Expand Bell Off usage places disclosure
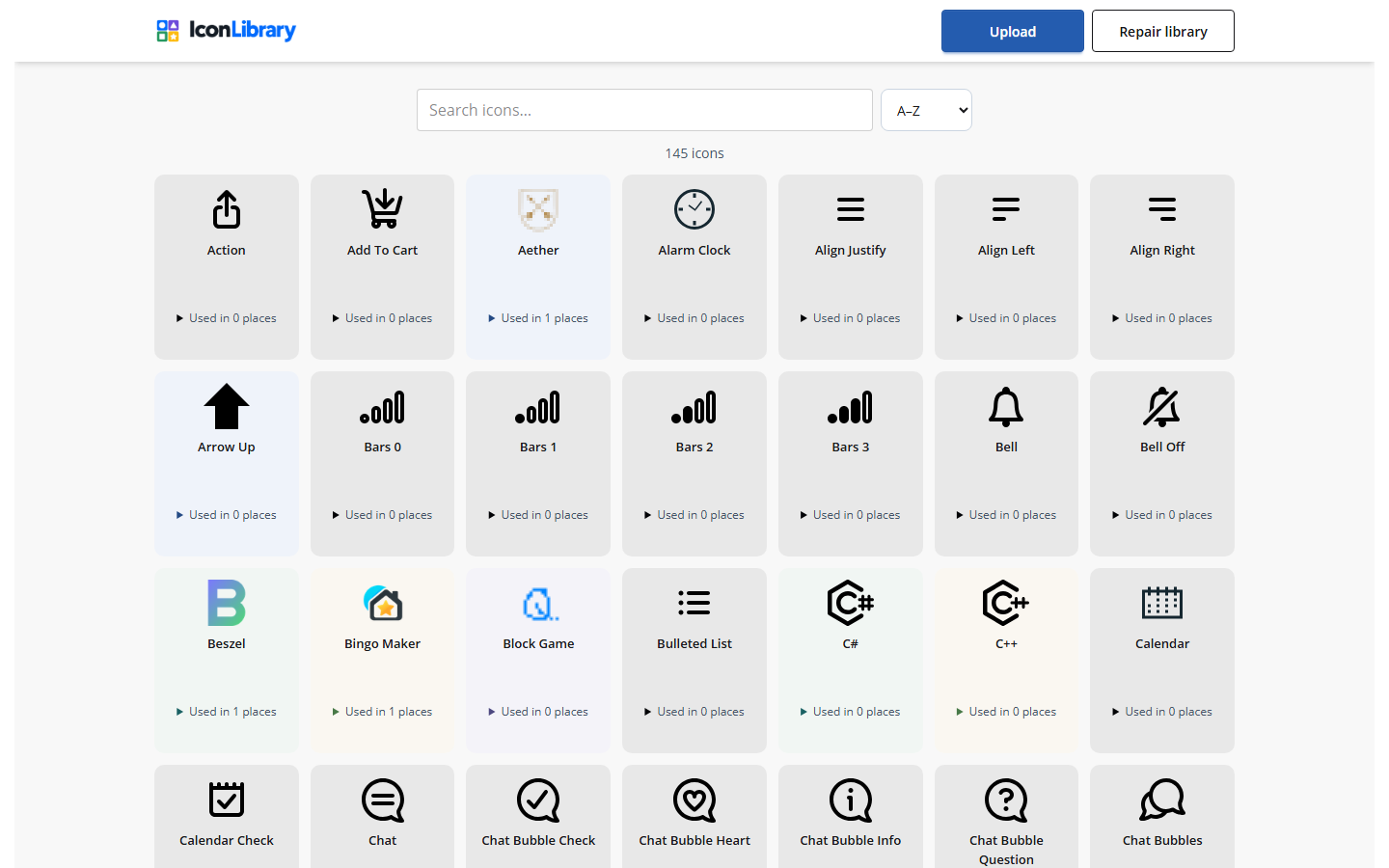 pyautogui.click(x=1162, y=515)
